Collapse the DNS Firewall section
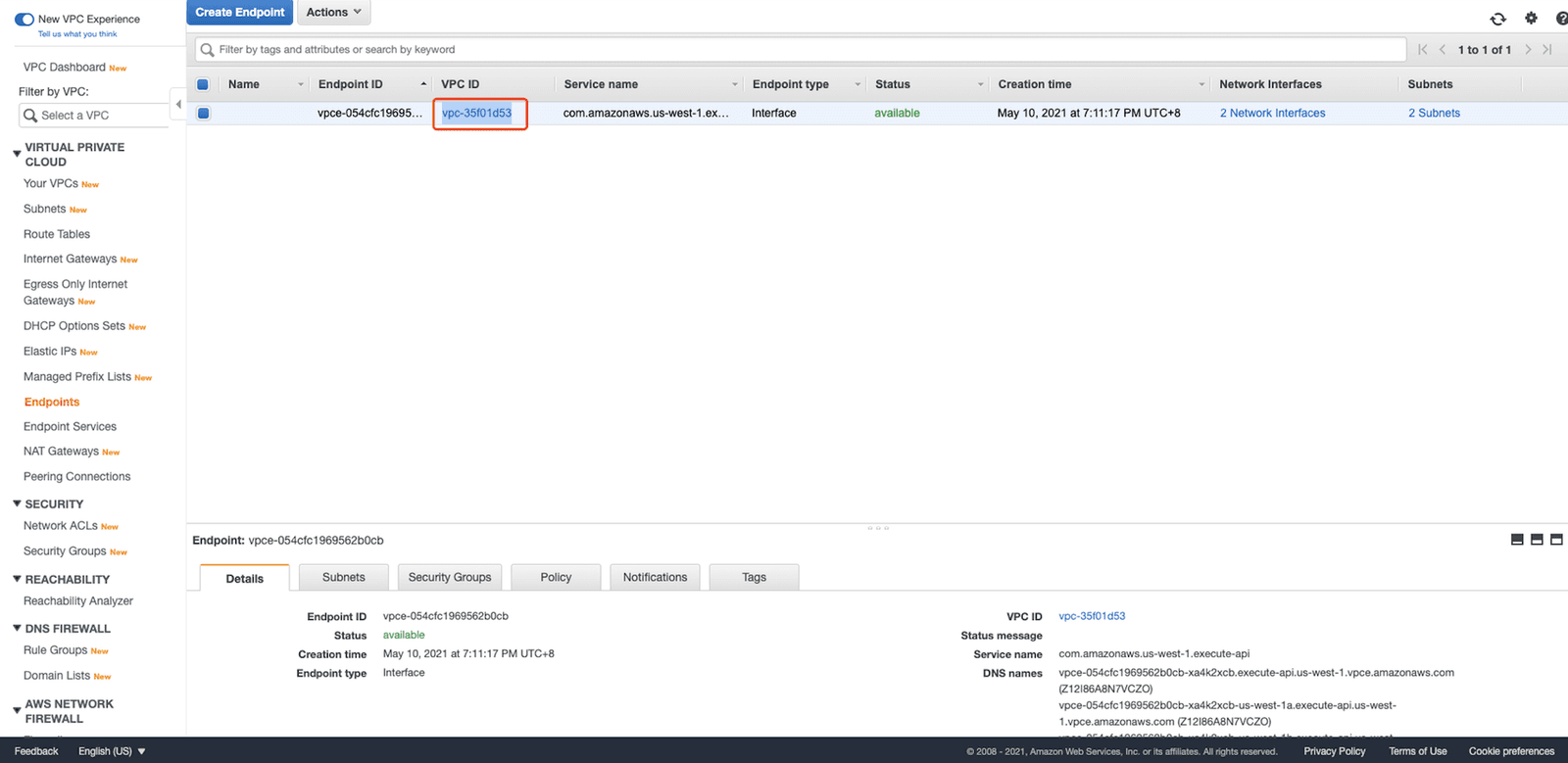Viewport: 1568px width, 763px height. tap(17, 628)
